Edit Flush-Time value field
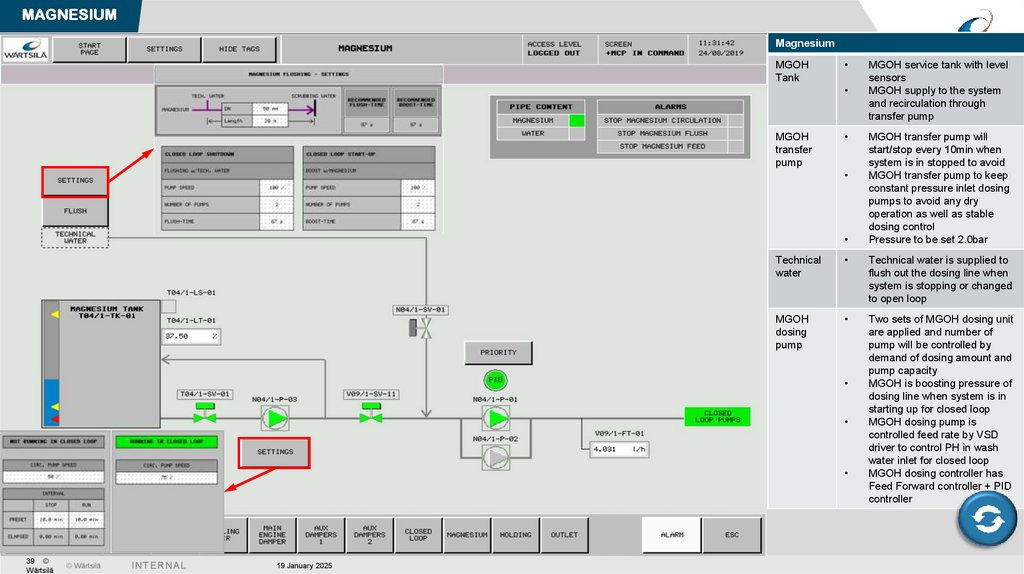Image resolution: width=1024 pixels, height=574 pixels. [277, 221]
